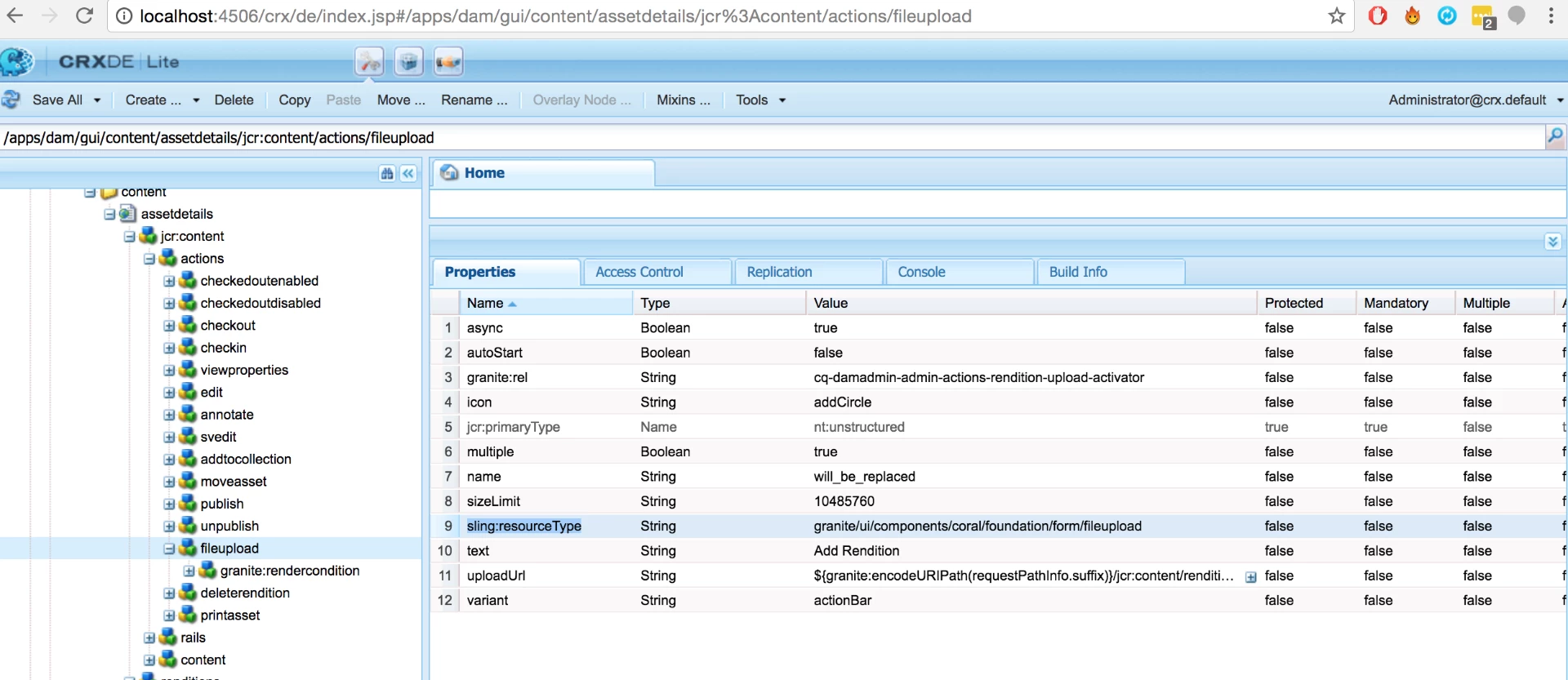The image size is (1568, 680).
Task: Click the browser back arrow
Action: 15,16
